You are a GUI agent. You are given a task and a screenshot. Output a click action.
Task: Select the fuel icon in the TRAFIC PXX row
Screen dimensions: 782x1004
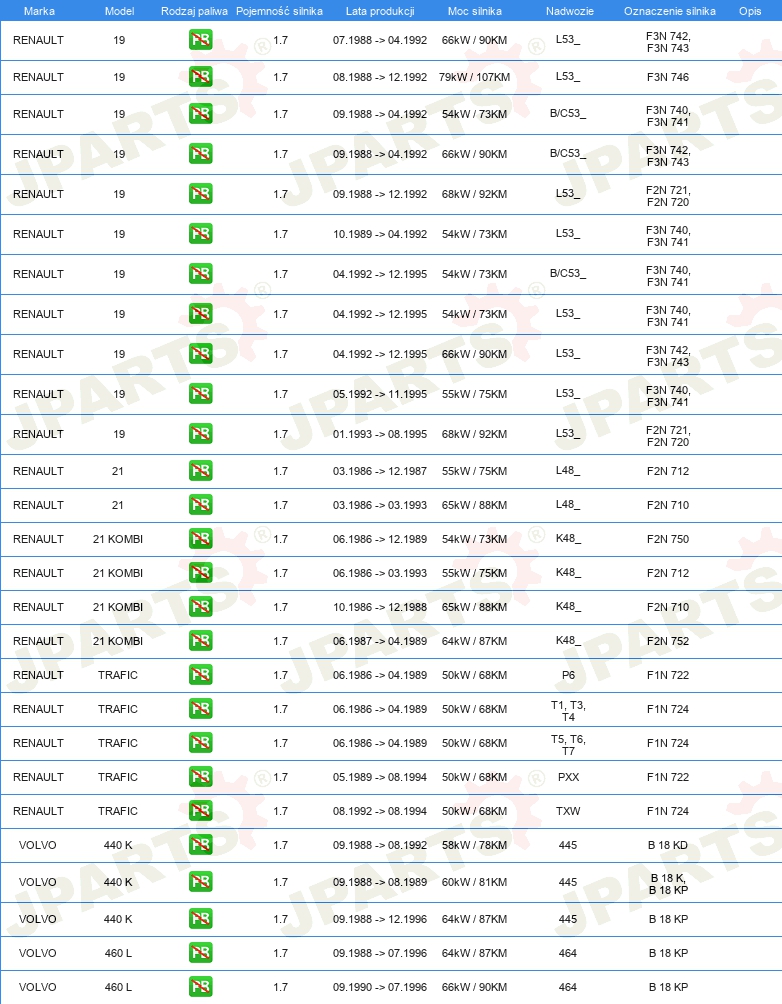200,776
